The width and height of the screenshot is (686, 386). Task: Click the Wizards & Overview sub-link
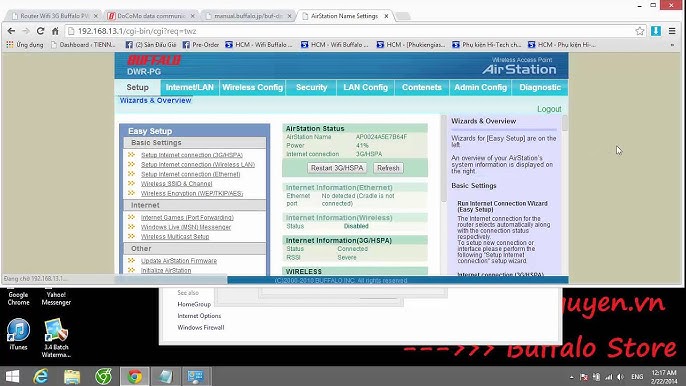click(x=155, y=100)
